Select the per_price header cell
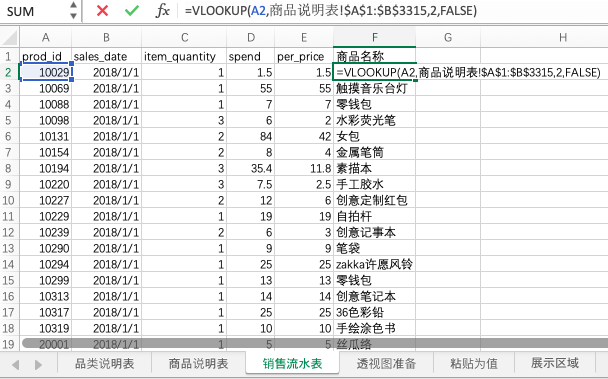Screen dimensions: 608x379 click(304, 57)
